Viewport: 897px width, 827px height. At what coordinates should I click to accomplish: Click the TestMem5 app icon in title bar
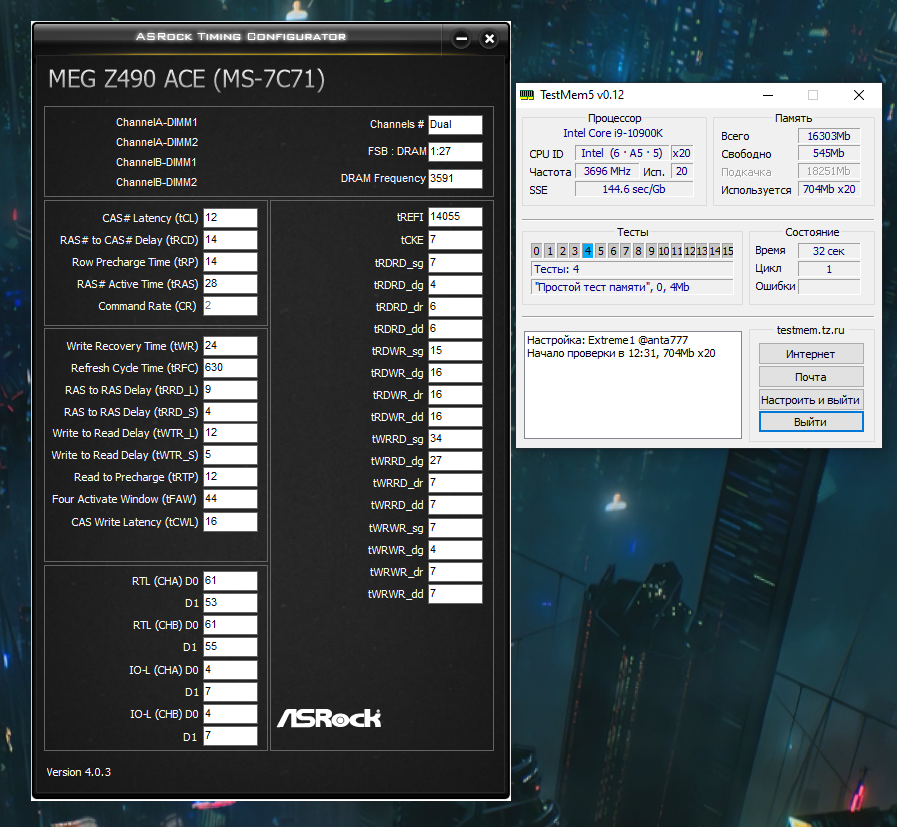pyautogui.click(x=527, y=95)
